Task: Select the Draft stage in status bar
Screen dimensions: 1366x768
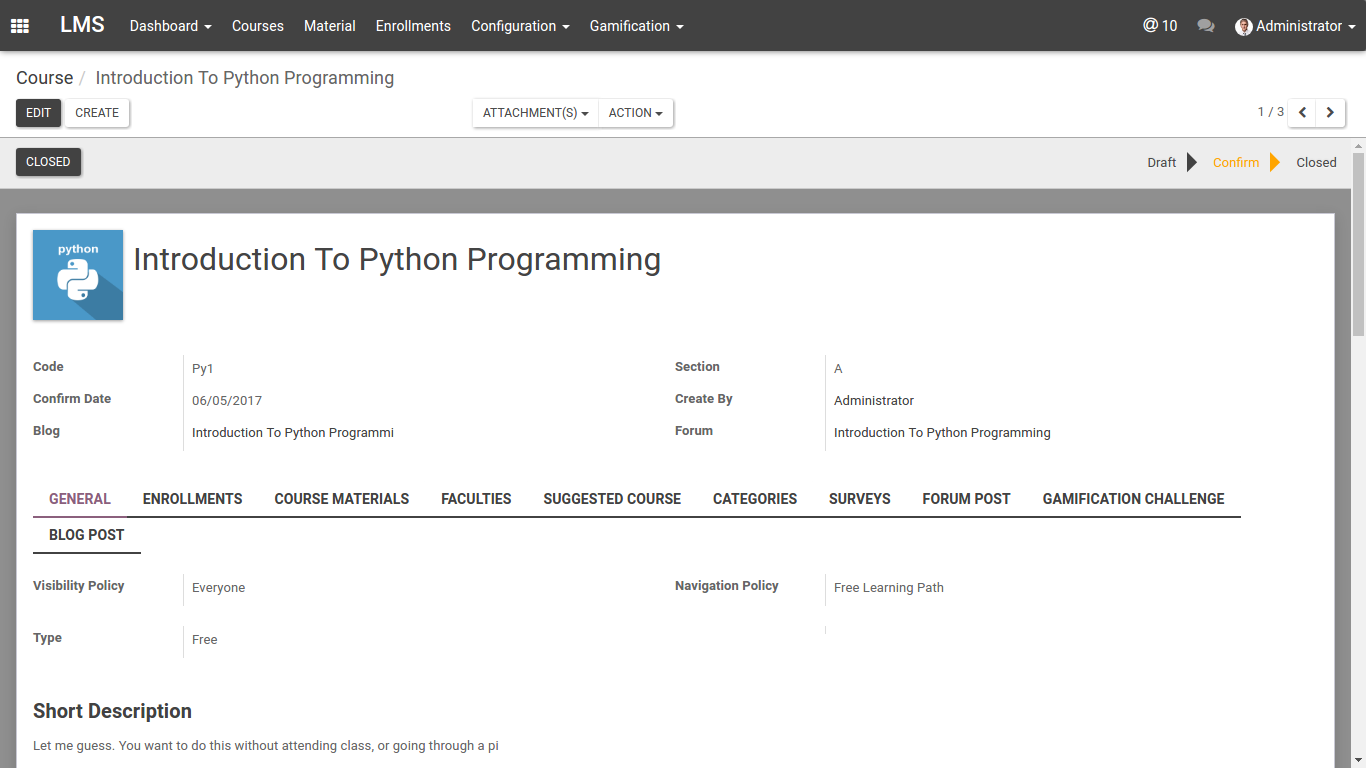Action: point(1161,163)
